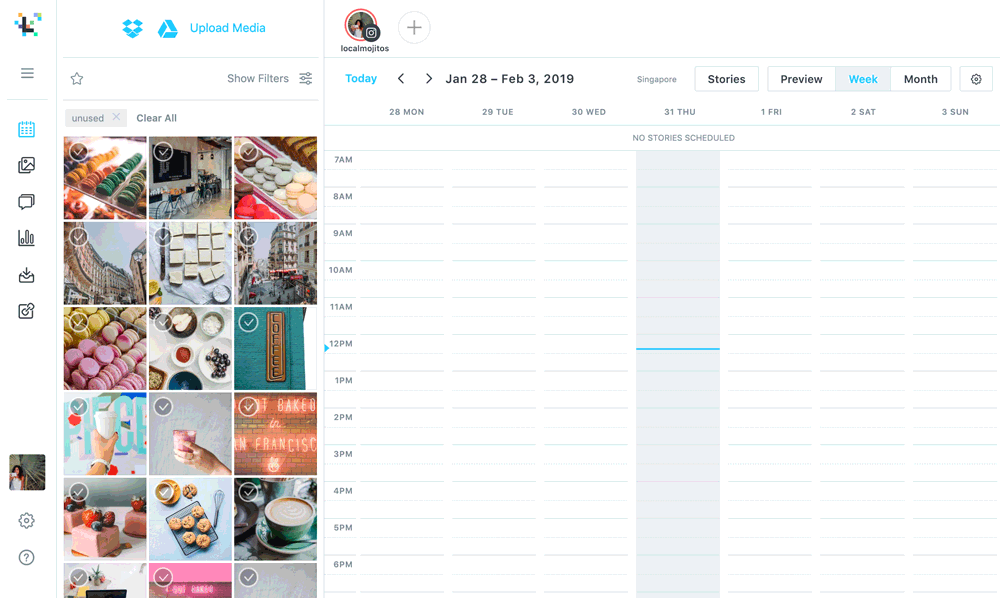The image size is (1000, 598).
Task: Import media from Google Drive
Action: [x=168, y=29]
